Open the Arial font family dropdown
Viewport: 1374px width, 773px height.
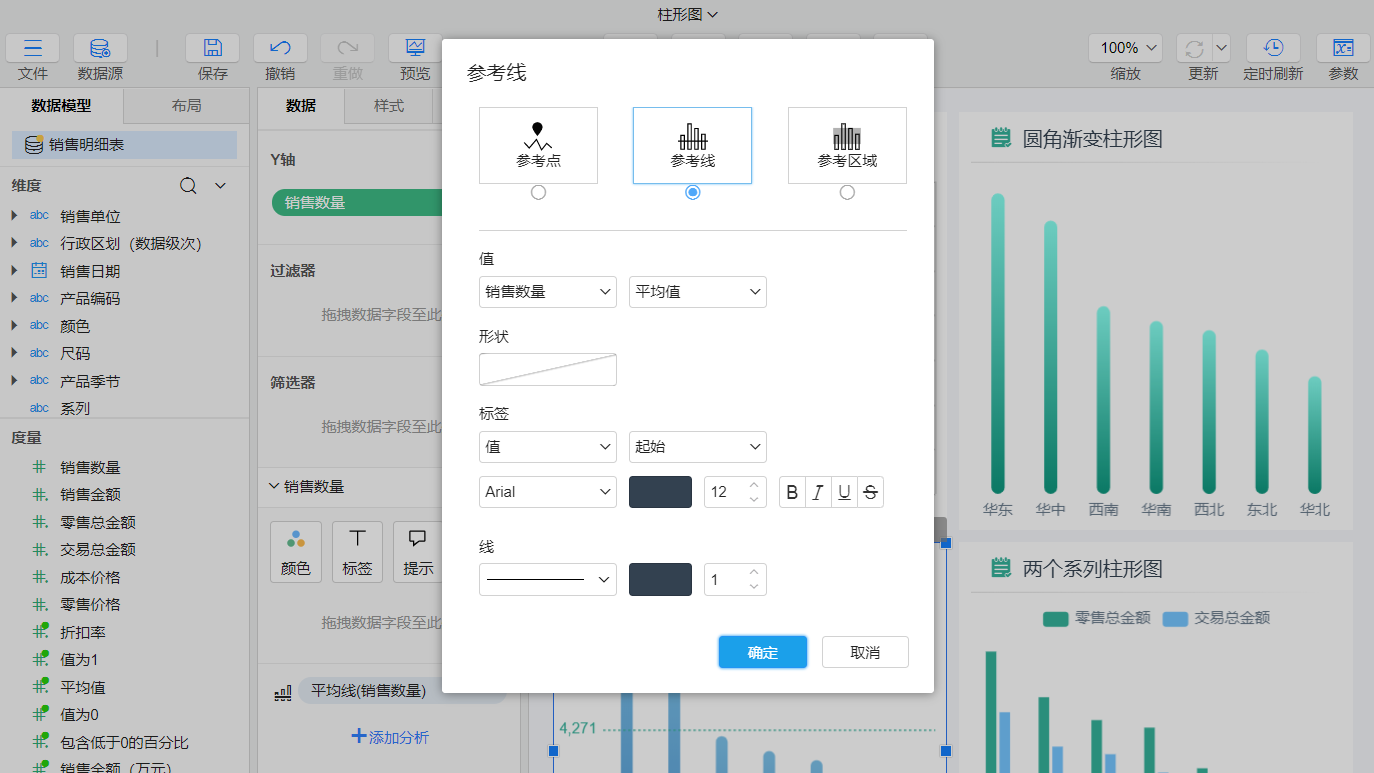(x=547, y=491)
